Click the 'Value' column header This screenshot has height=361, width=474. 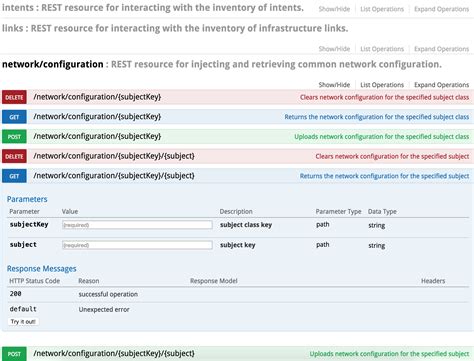click(x=70, y=212)
